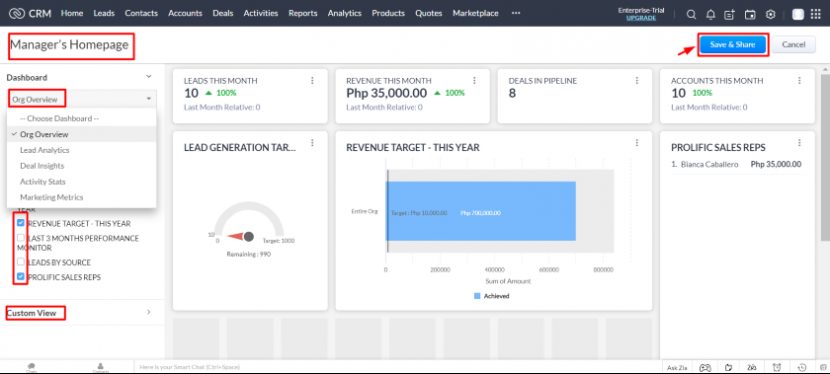830x374 pixels.
Task: Open the Quotes module
Action: coord(429,13)
